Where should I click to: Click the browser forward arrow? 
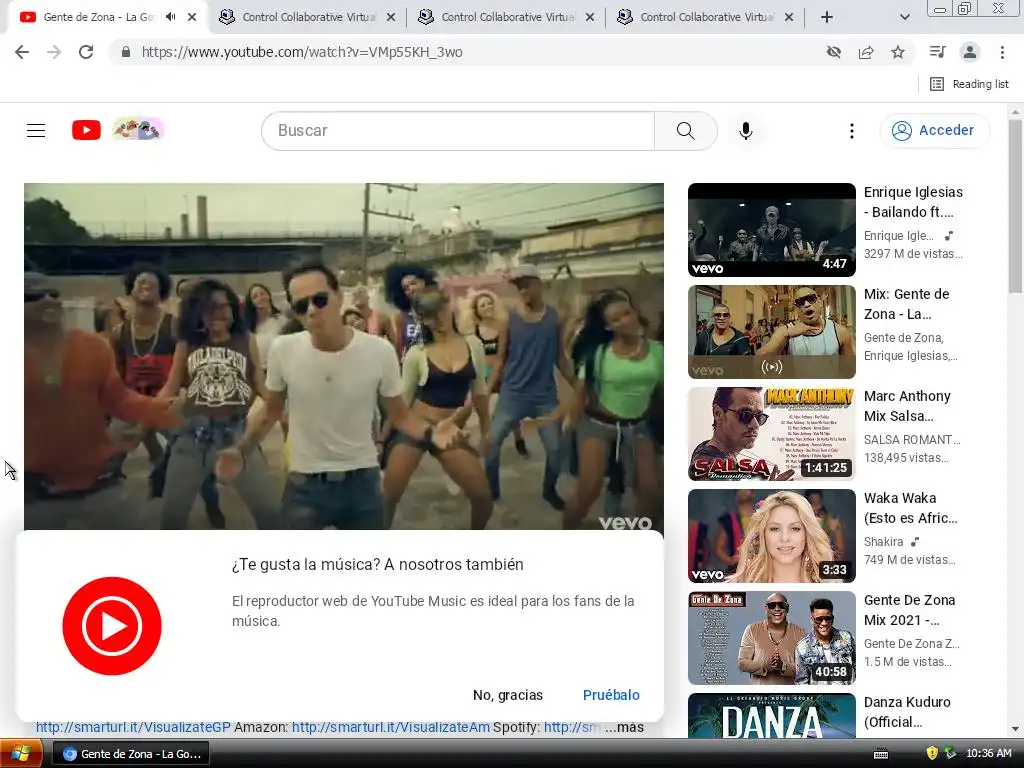coord(54,52)
